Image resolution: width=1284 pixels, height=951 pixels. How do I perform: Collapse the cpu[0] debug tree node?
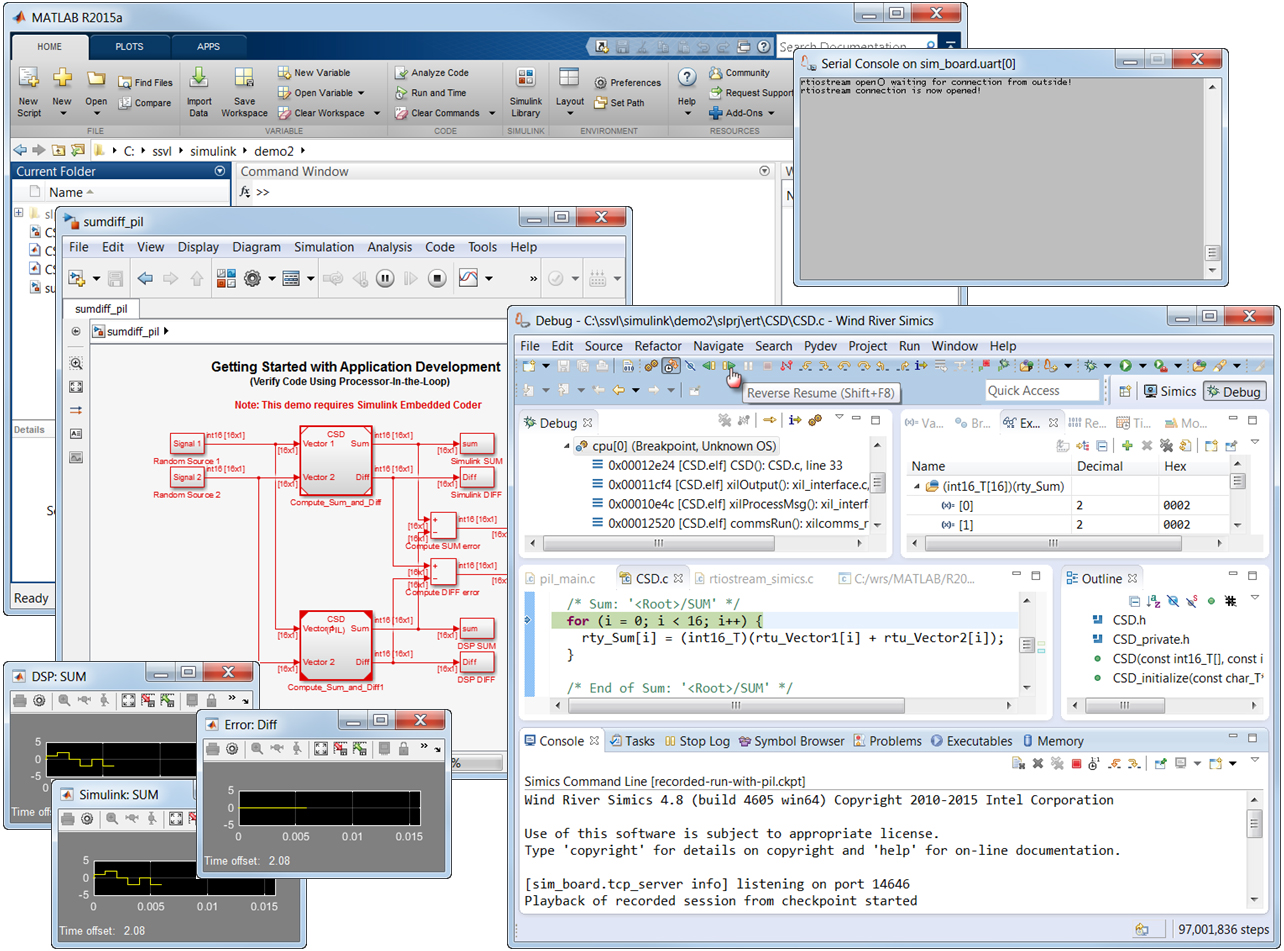569,446
